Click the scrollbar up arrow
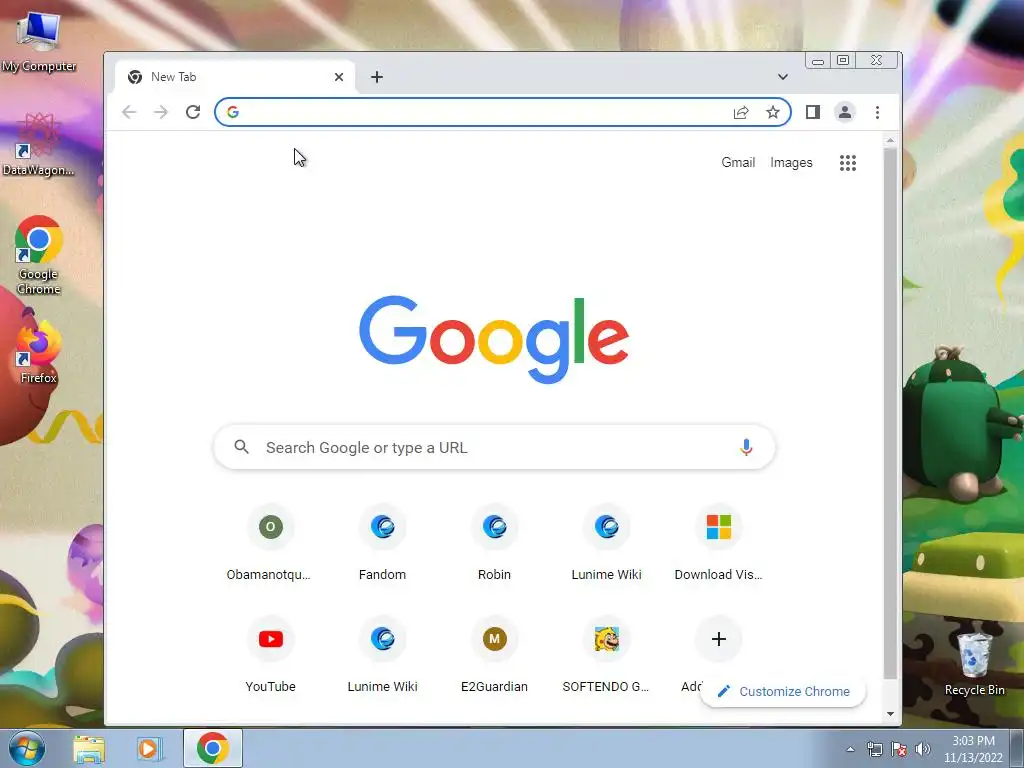Screen dimensions: 1024x768 pyautogui.click(x=890, y=140)
